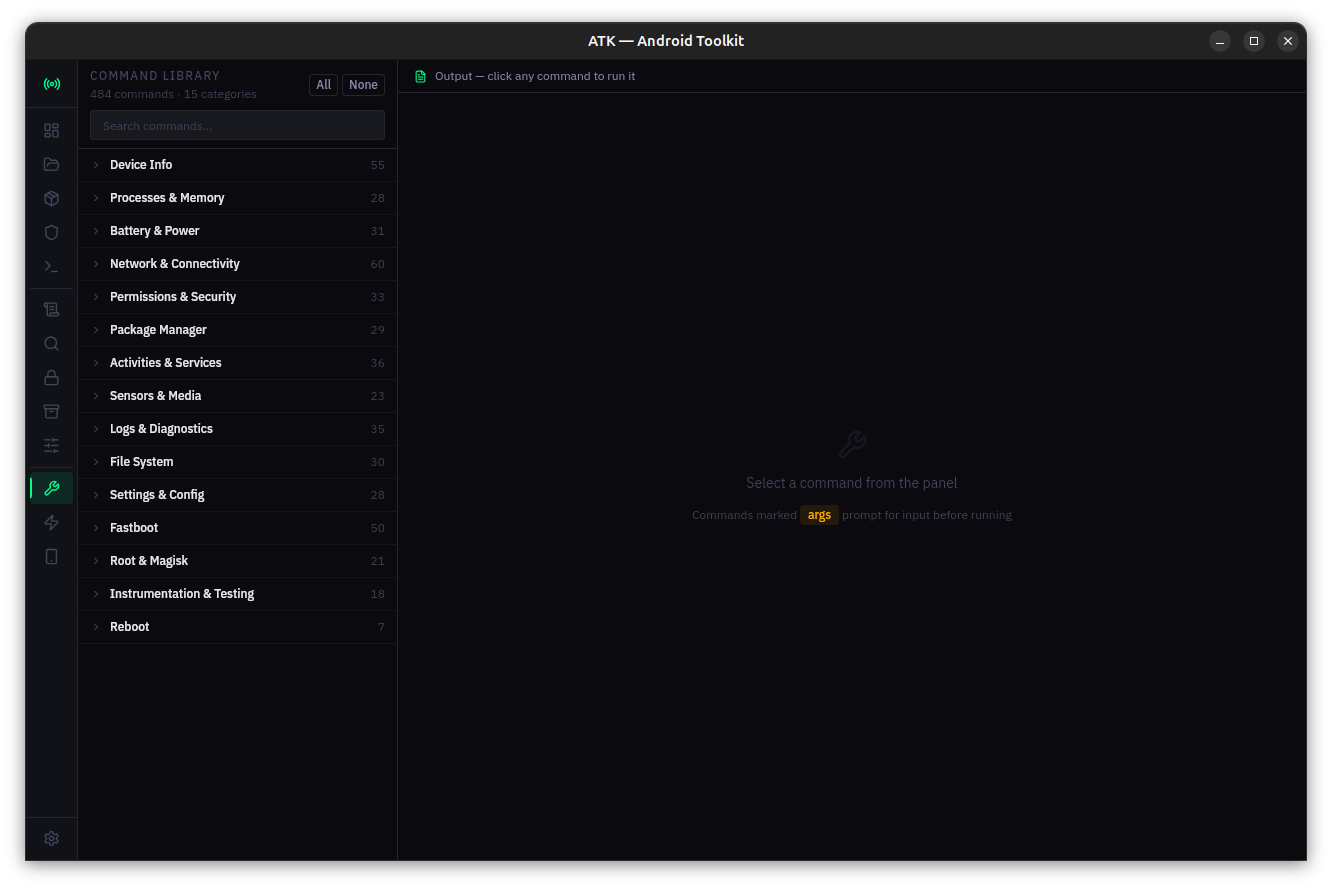Expand the Root & Magisk category

click(238, 561)
